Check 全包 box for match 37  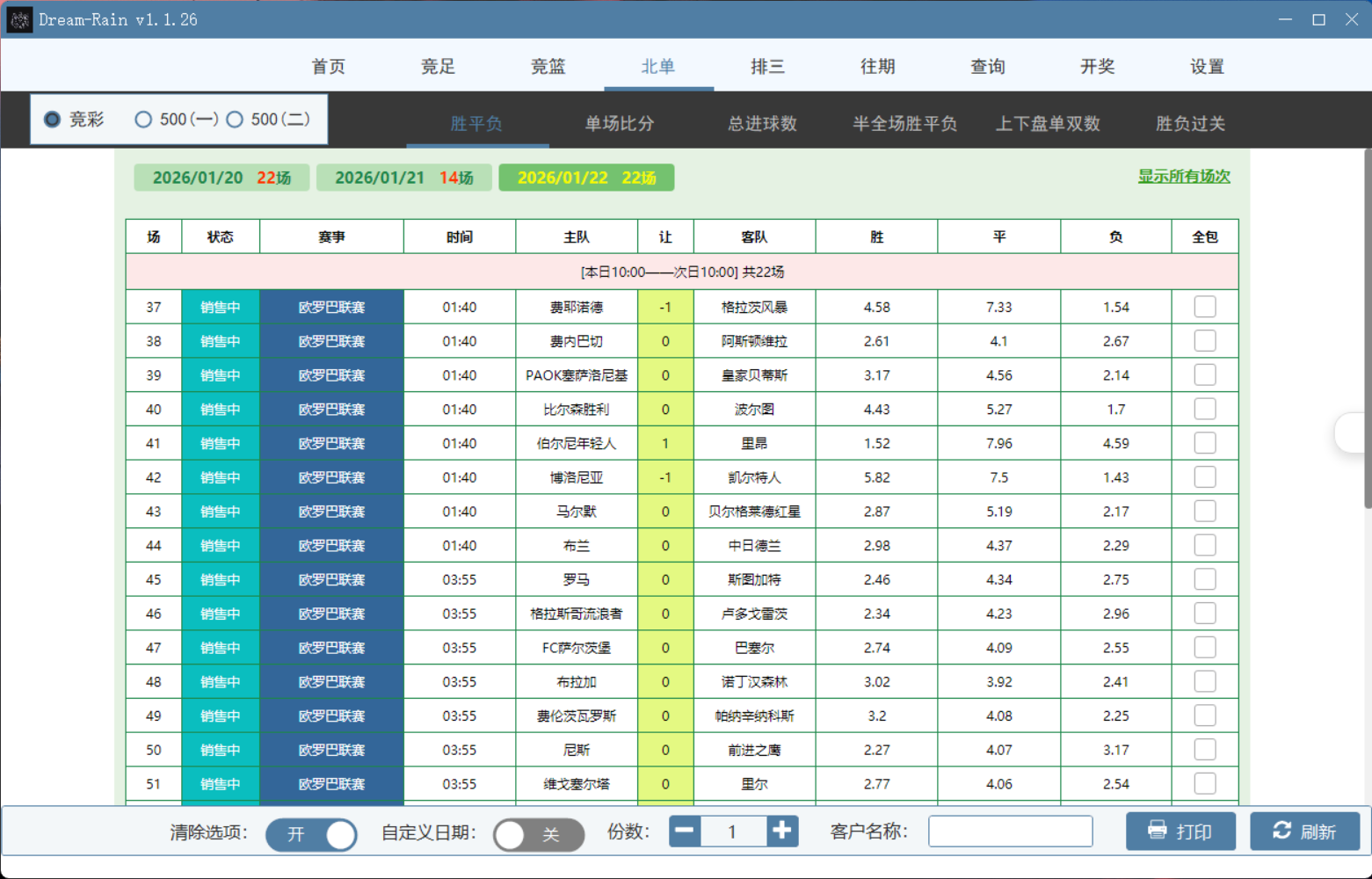pyautogui.click(x=1205, y=307)
